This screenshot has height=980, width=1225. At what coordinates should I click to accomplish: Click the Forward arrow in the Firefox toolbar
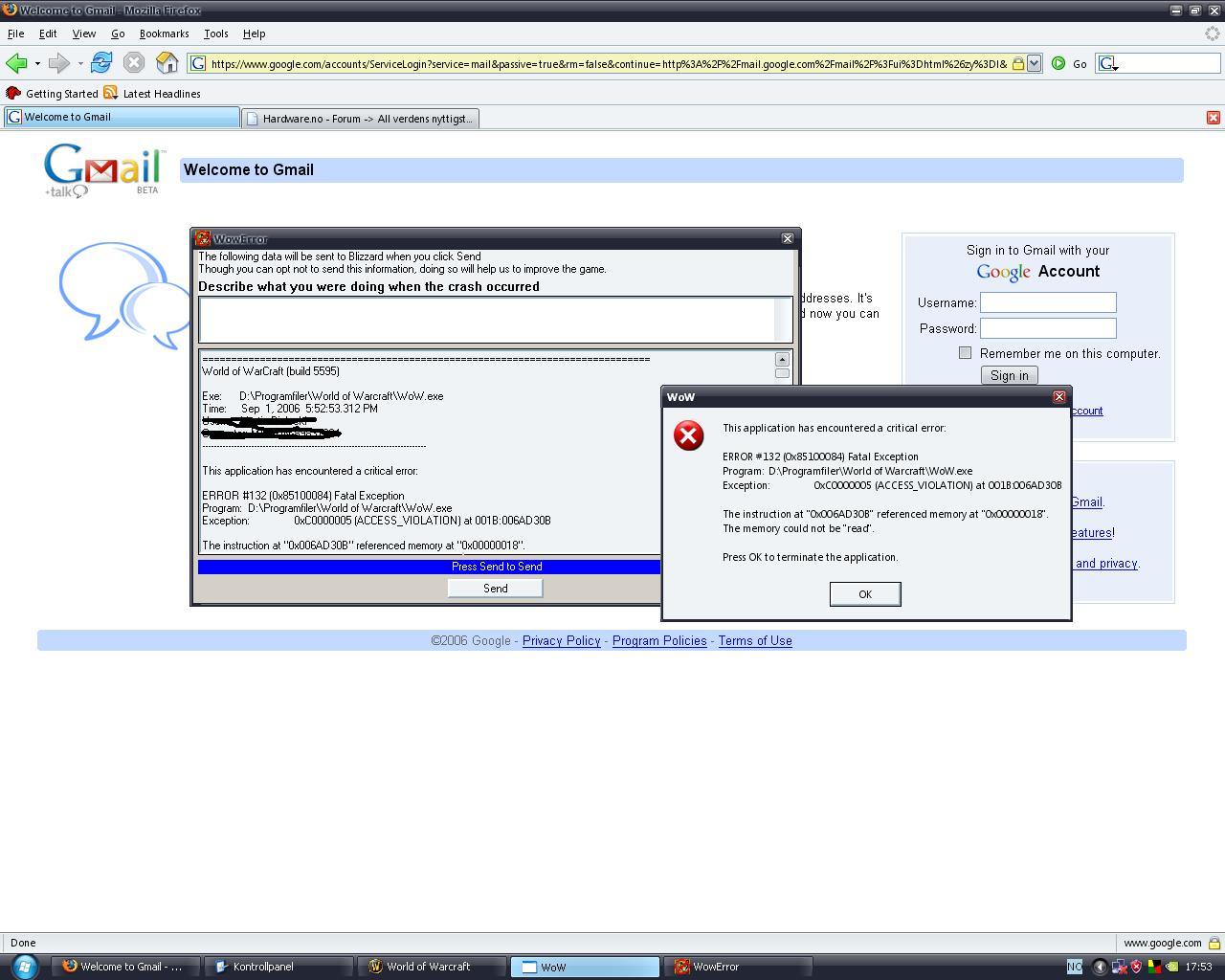coord(58,63)
